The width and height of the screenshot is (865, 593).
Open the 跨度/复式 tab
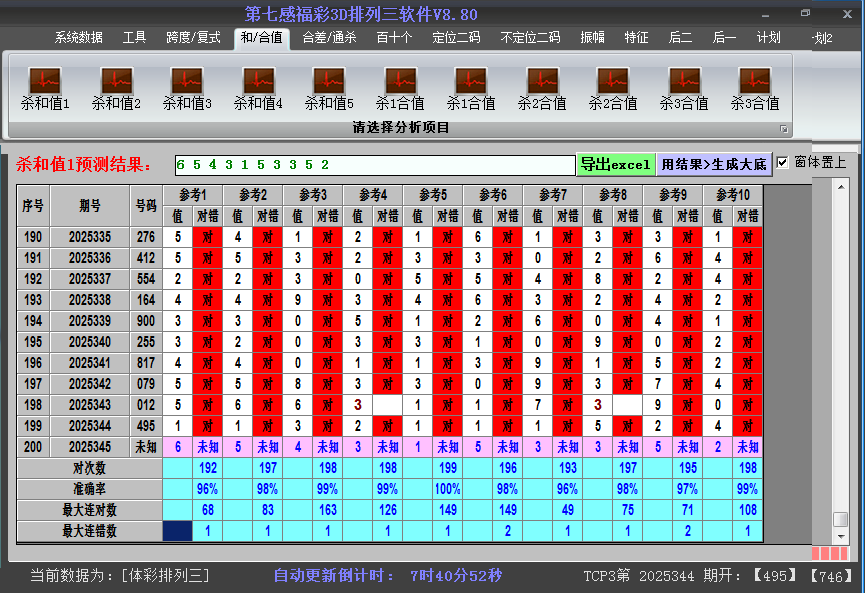click(x=193, y=38)
